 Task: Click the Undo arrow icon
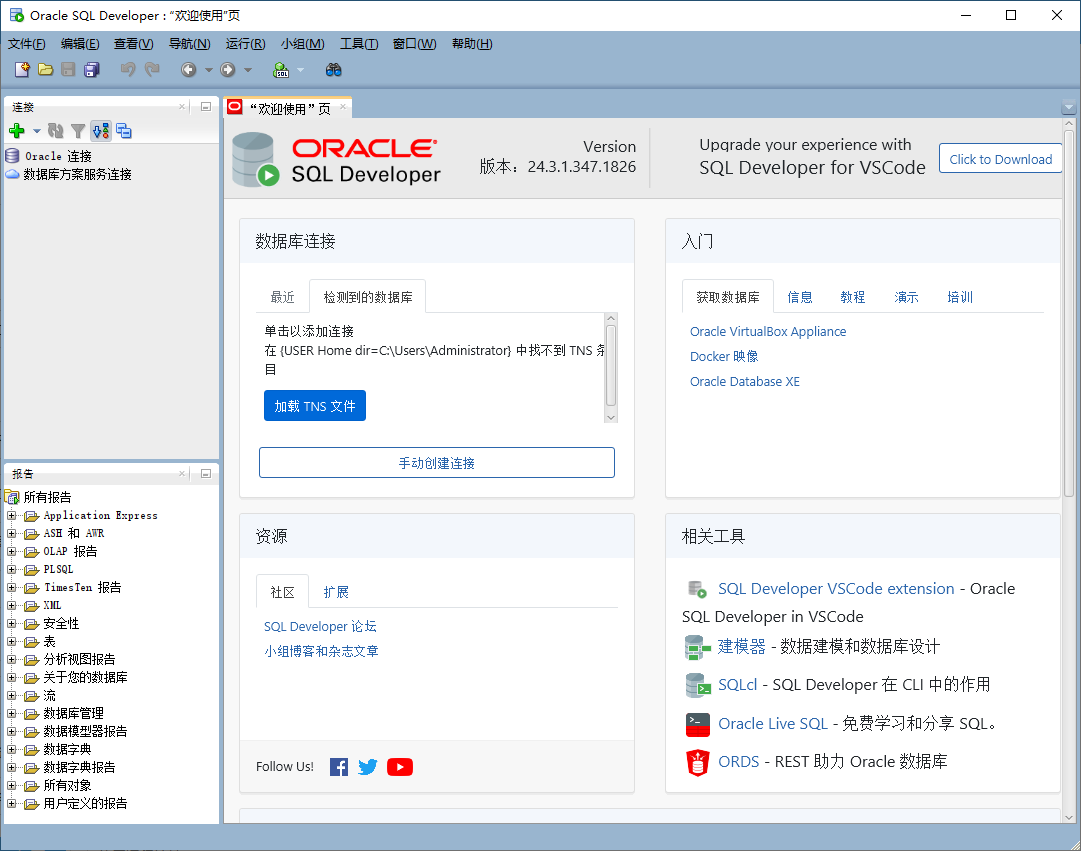(x=128, y=70)
